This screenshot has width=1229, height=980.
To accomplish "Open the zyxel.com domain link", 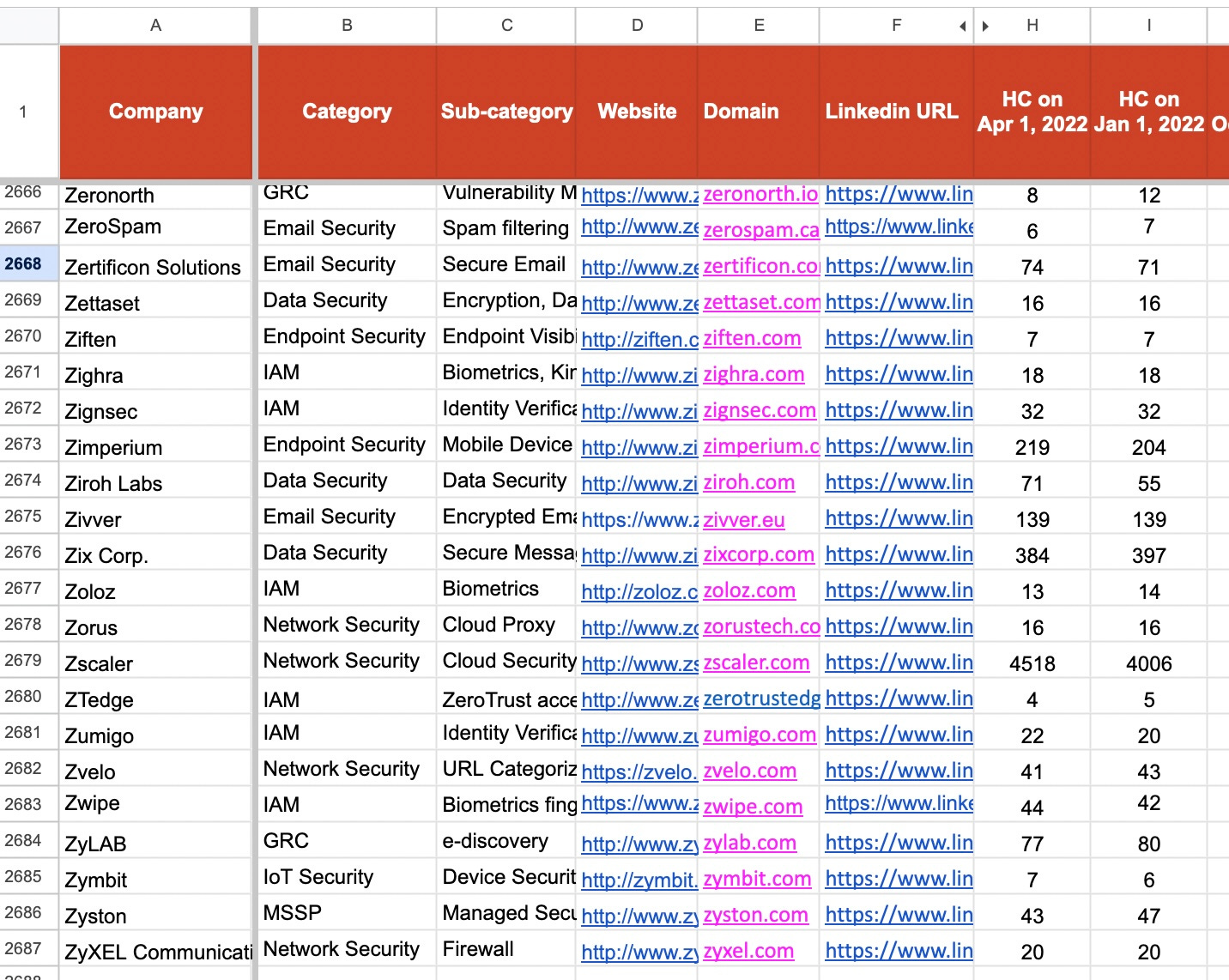I will 748,951.
